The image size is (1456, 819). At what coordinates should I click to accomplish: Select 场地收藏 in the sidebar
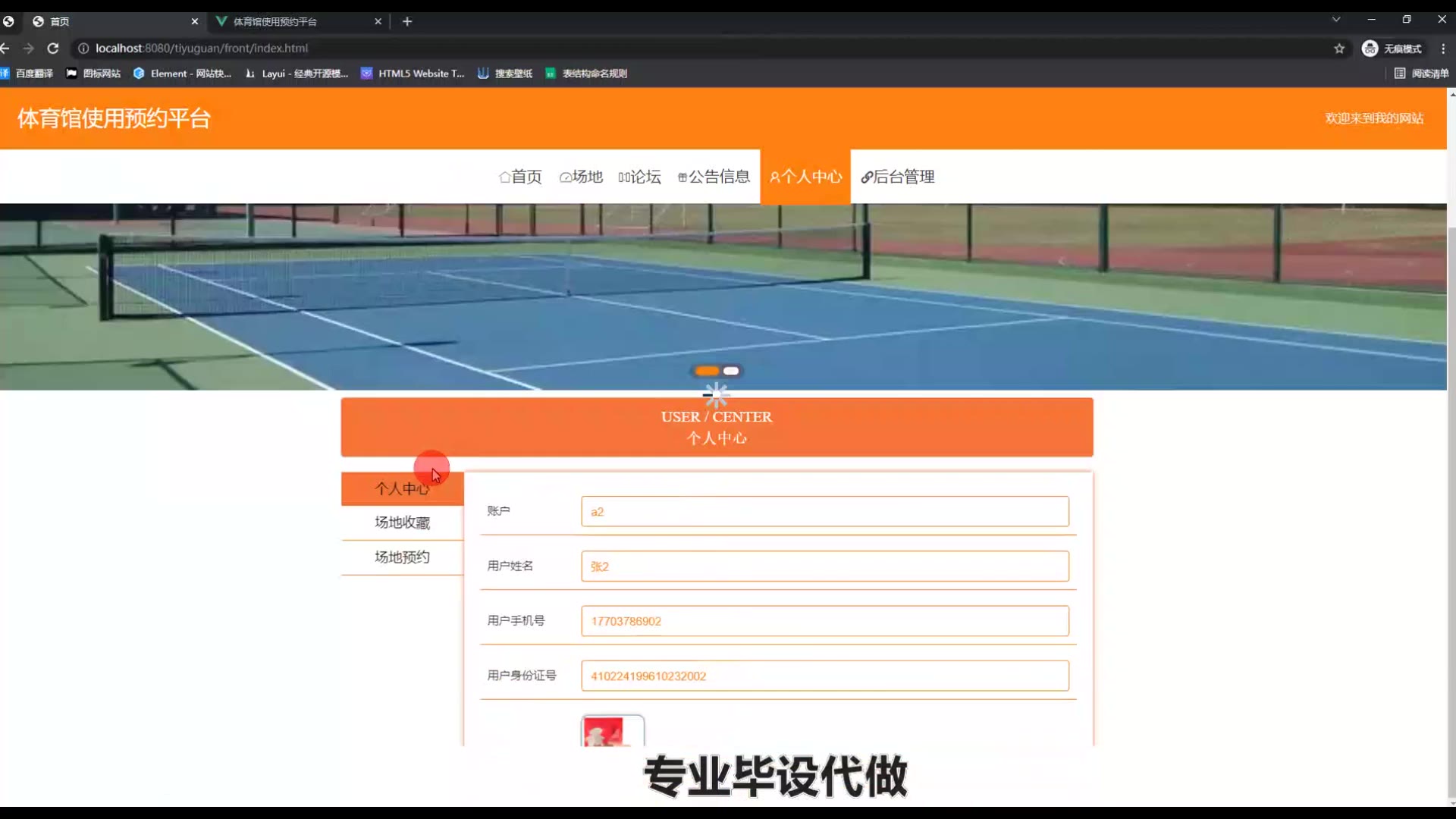coord(402,522)
